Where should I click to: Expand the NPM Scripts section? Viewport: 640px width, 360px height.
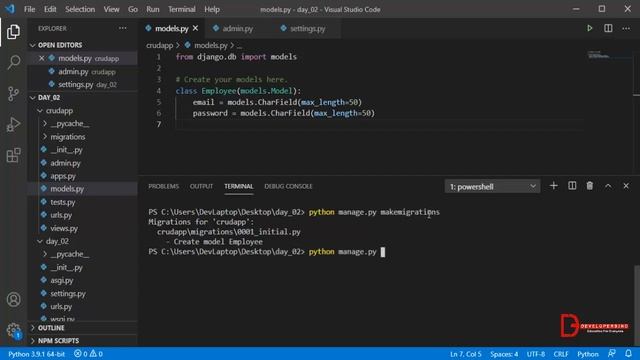(82, 341)
